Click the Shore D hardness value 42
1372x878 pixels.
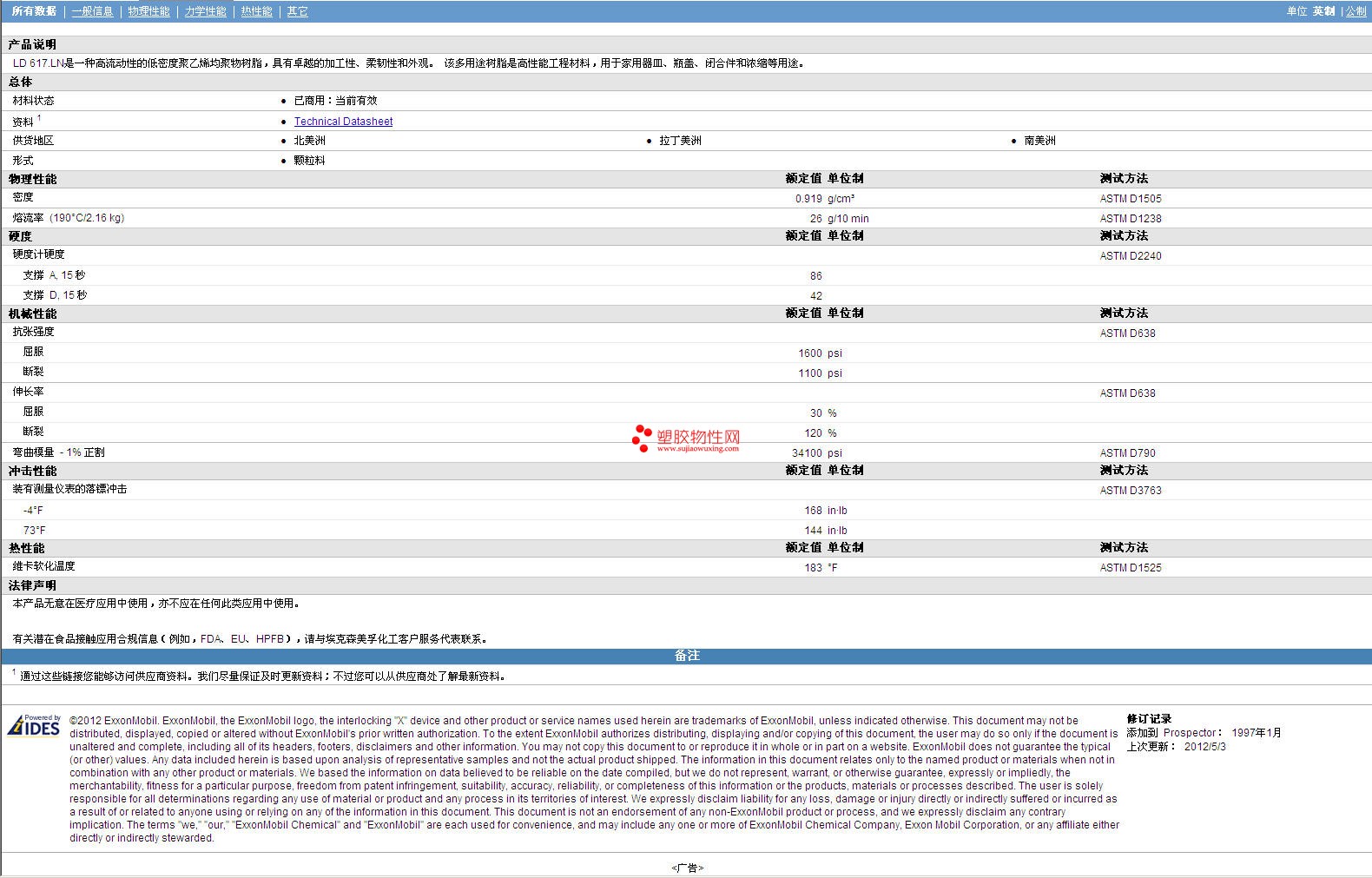[816, 296]
